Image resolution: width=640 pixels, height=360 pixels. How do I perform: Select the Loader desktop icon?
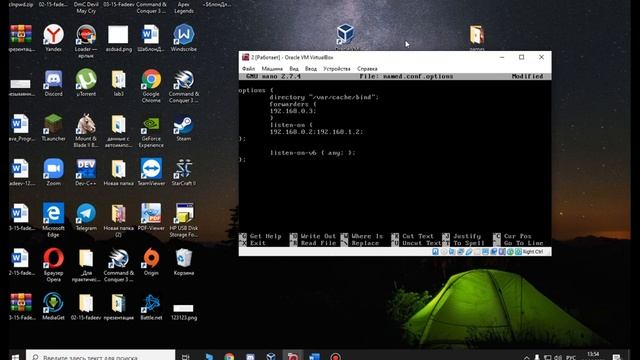(x=86, y=41)
